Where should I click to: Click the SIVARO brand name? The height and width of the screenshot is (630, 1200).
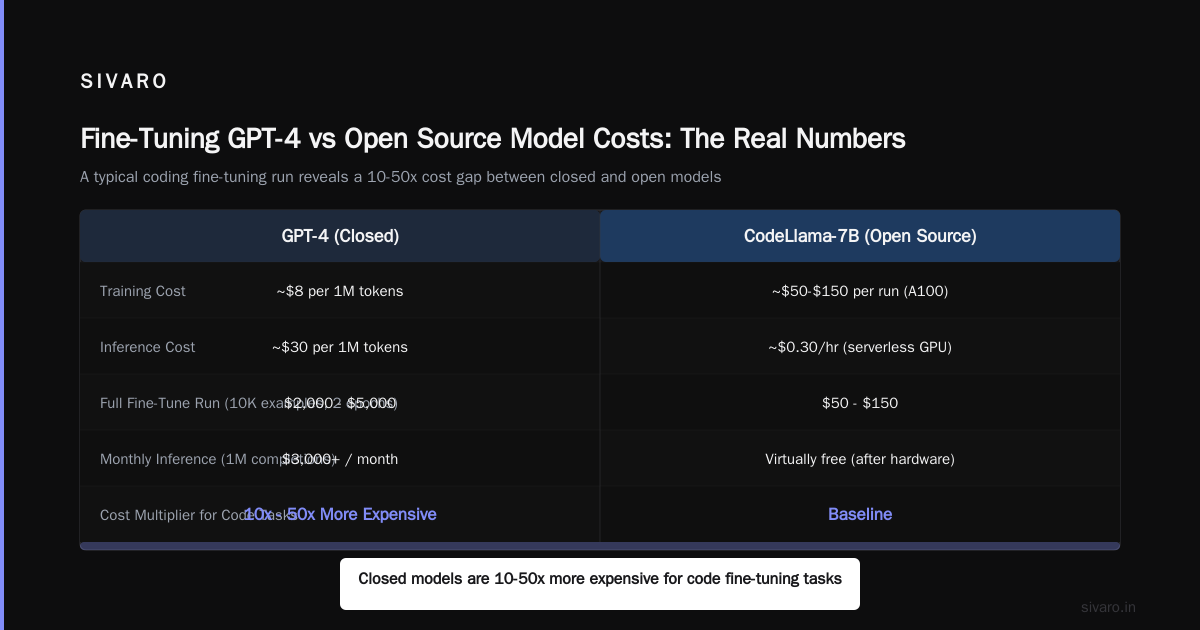124,82
